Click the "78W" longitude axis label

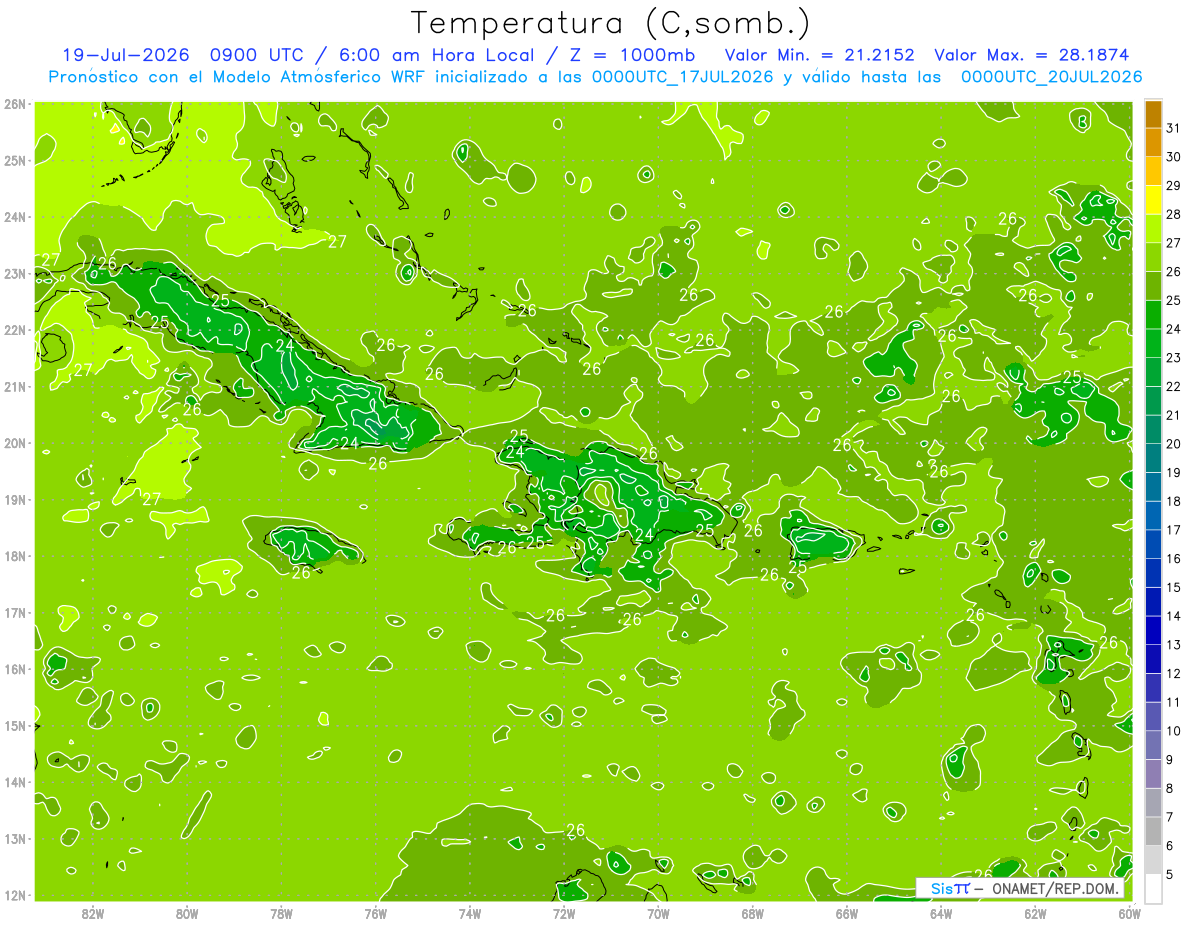coord(281,913)
